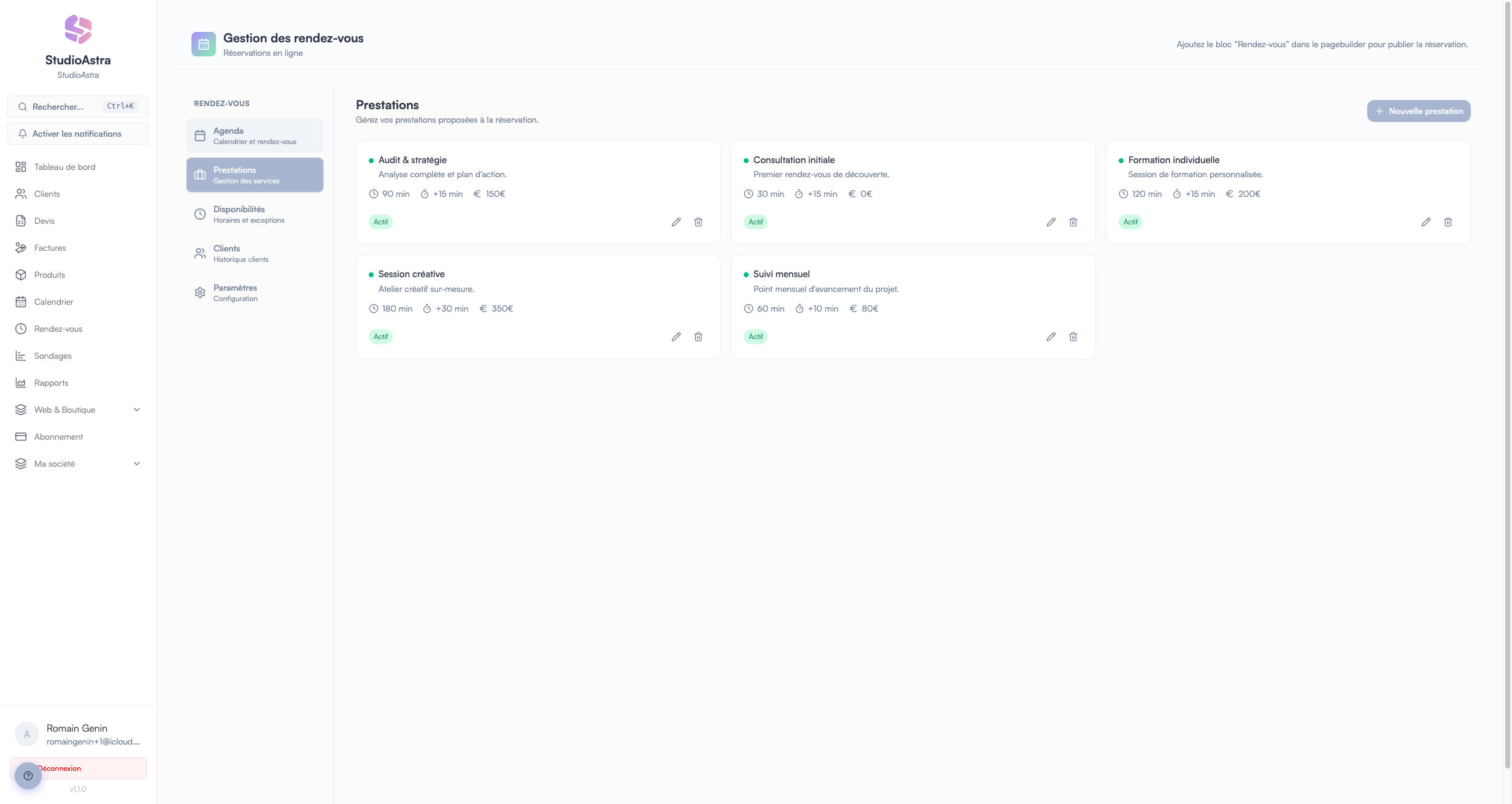Open the Agenda tab
Viewport: 1512px width, 804px height.
pos(255,136)
